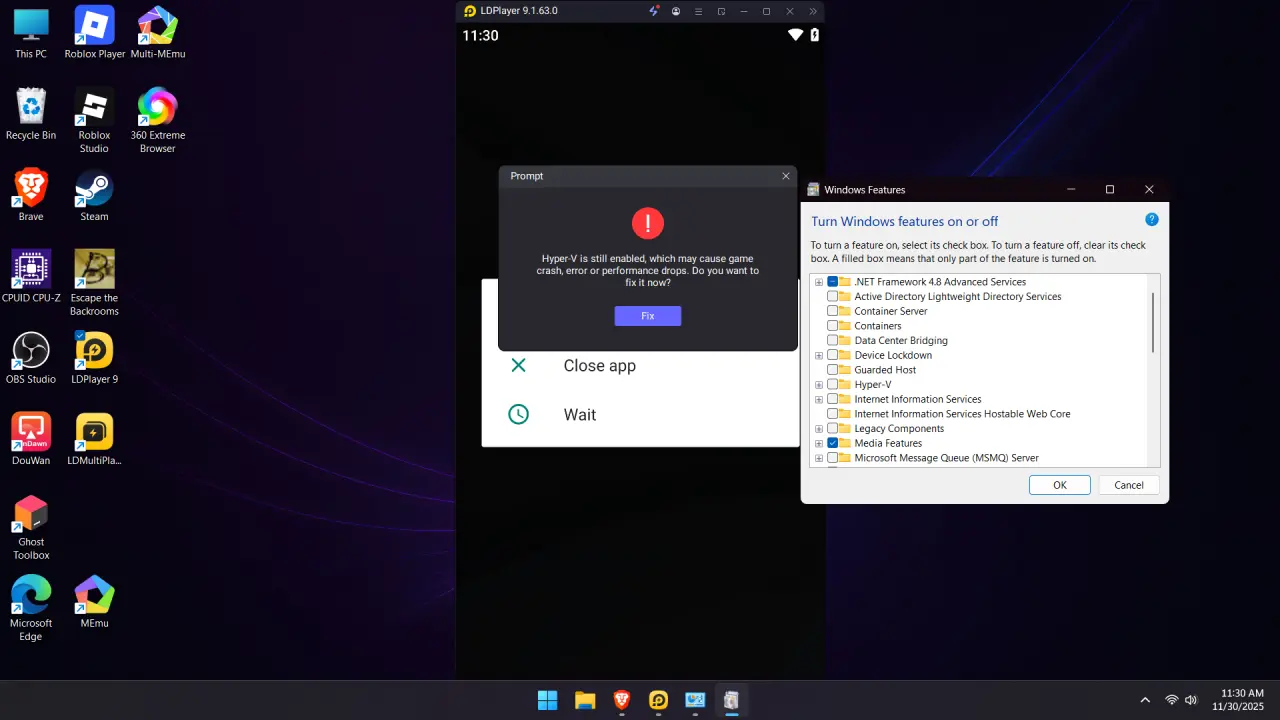Select the LDMultiPlayer desktop shortcut

pos(94,439)
